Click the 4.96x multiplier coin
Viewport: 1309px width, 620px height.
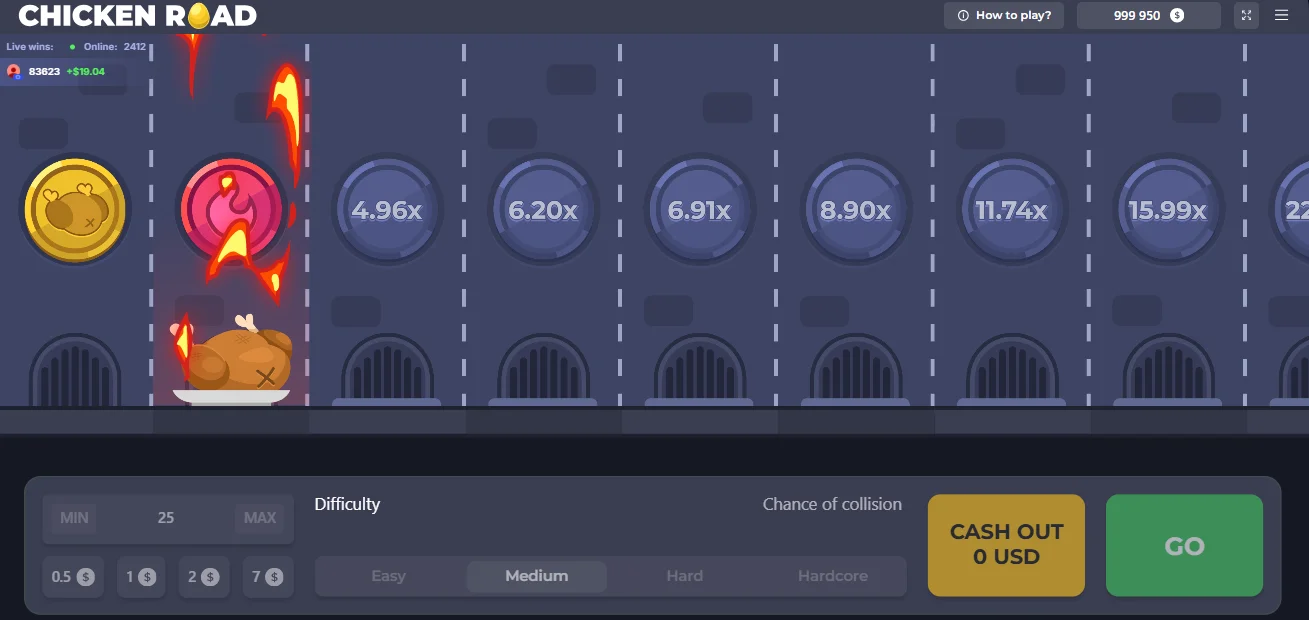tap(386, 210)
